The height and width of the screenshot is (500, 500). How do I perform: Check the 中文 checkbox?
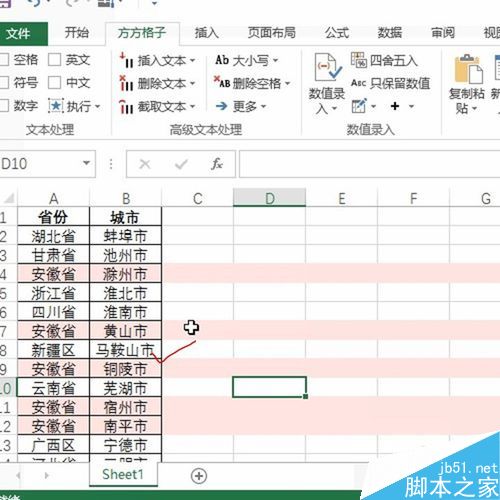[54, 83]
